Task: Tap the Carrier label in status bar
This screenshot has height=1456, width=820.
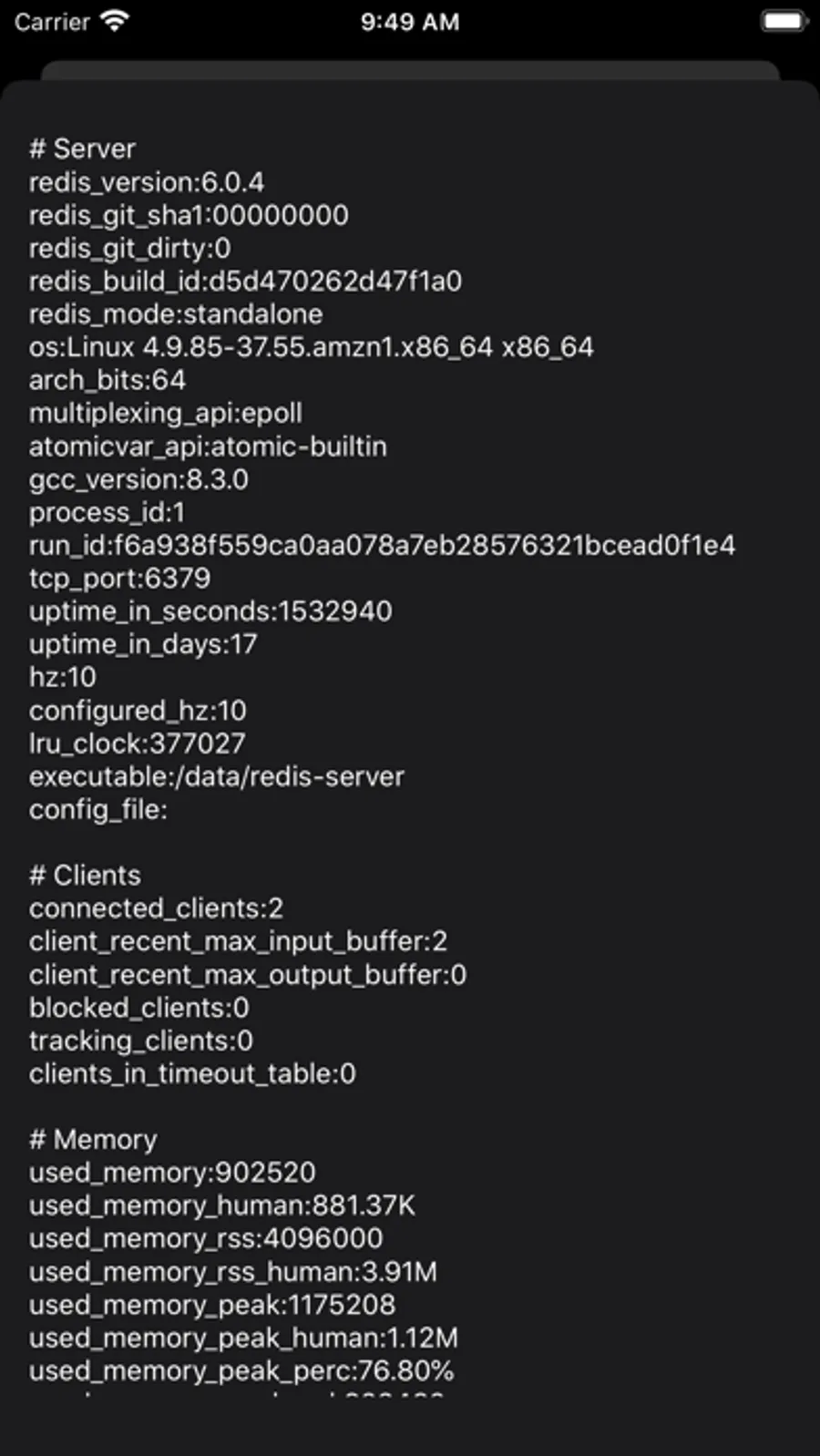Action: pos(52,22)
